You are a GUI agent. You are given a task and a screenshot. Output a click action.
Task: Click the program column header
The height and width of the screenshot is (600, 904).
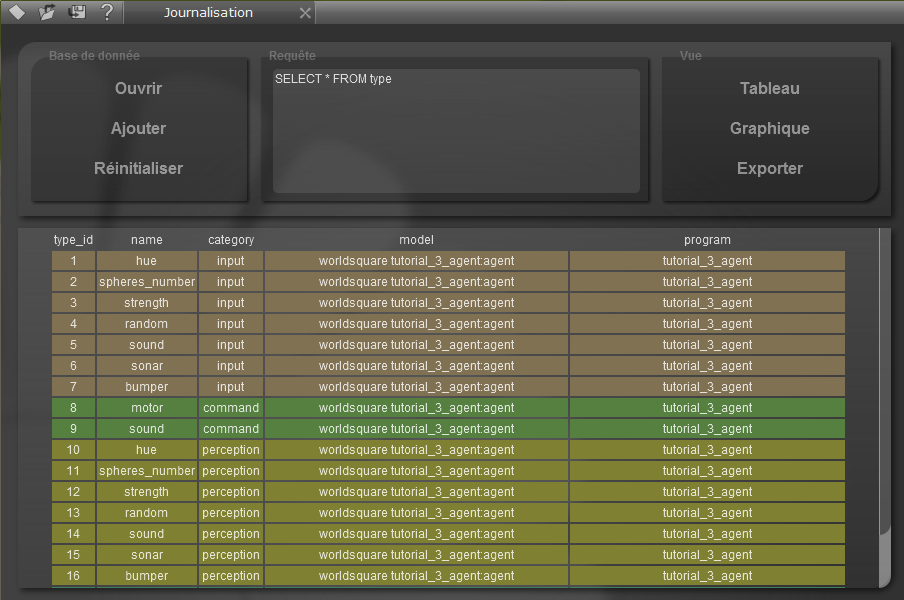pyautogui.click(x=707, y=240)
